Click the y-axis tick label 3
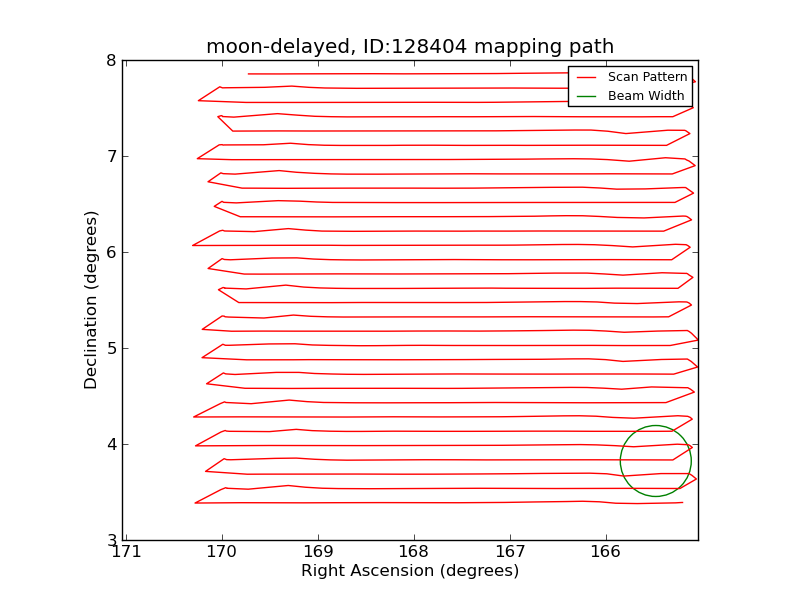The width and height of the screenshot is (800, 600). tap(112, 540)
